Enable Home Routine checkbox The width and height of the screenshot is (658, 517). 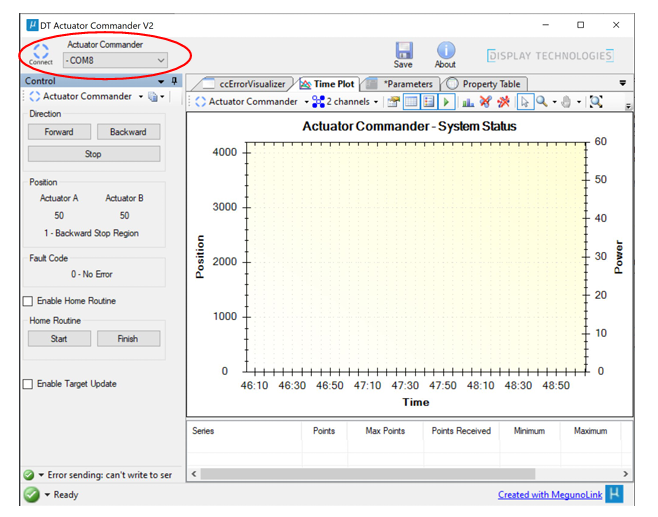(x=28, y=301)
